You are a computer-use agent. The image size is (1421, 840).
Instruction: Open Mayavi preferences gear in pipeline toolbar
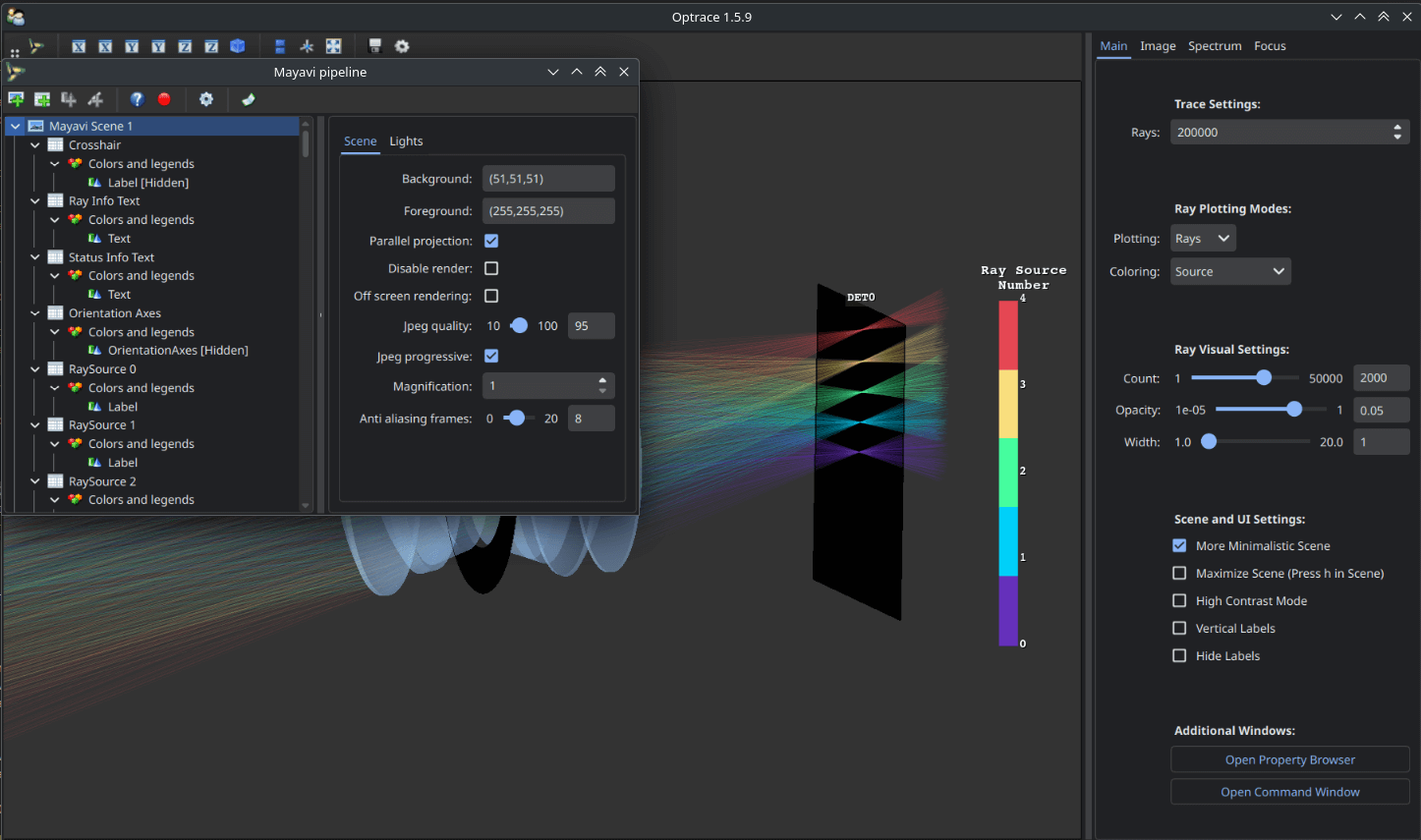pyautogui.click(x=205, y=99)
